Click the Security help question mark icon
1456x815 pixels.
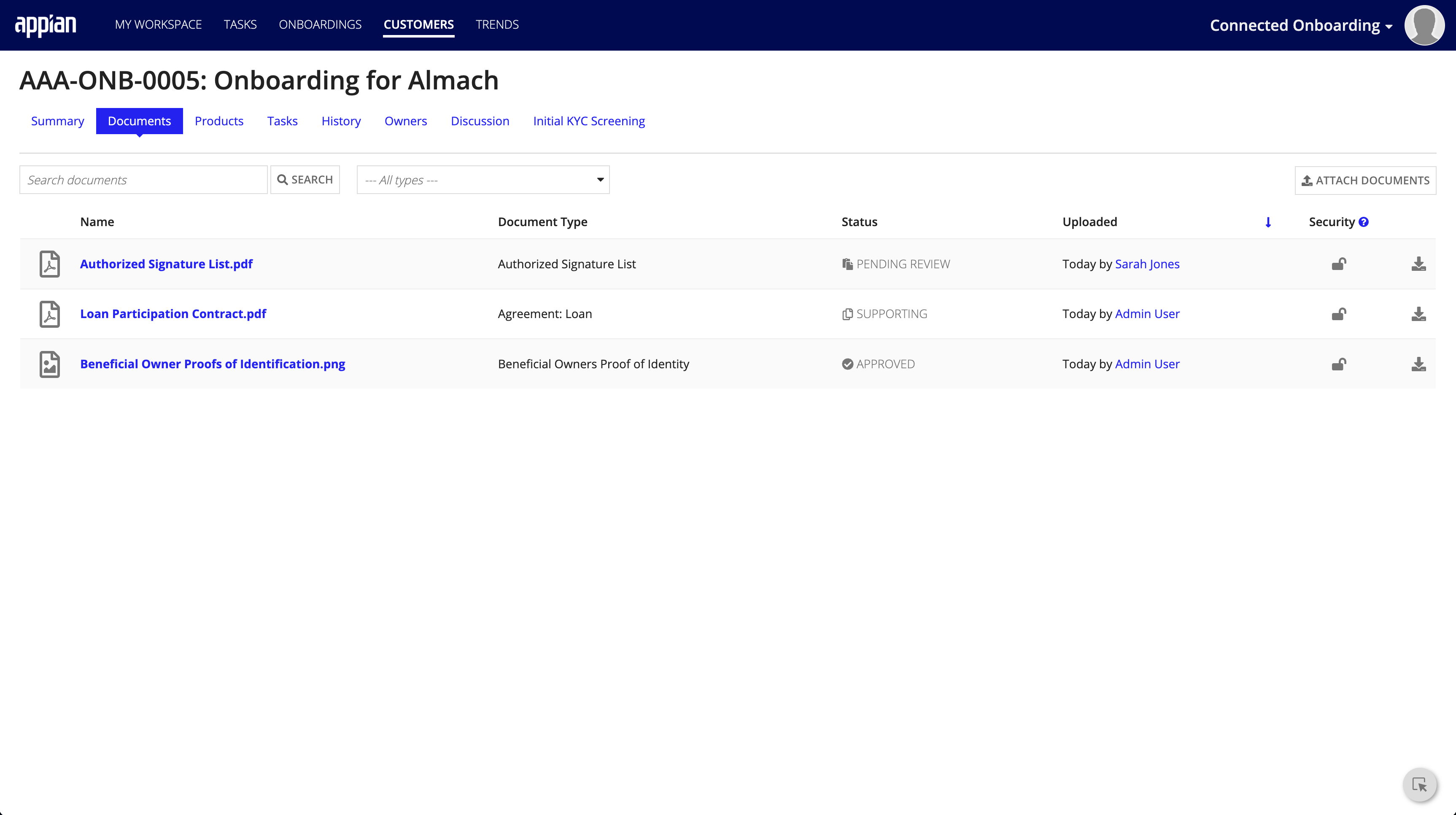tap(1364, 222)
